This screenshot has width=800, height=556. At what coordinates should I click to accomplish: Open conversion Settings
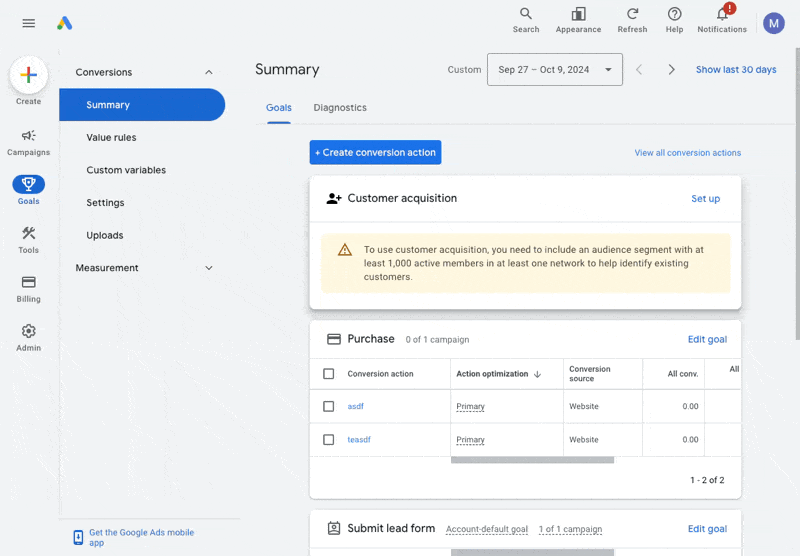click(105, 203)
